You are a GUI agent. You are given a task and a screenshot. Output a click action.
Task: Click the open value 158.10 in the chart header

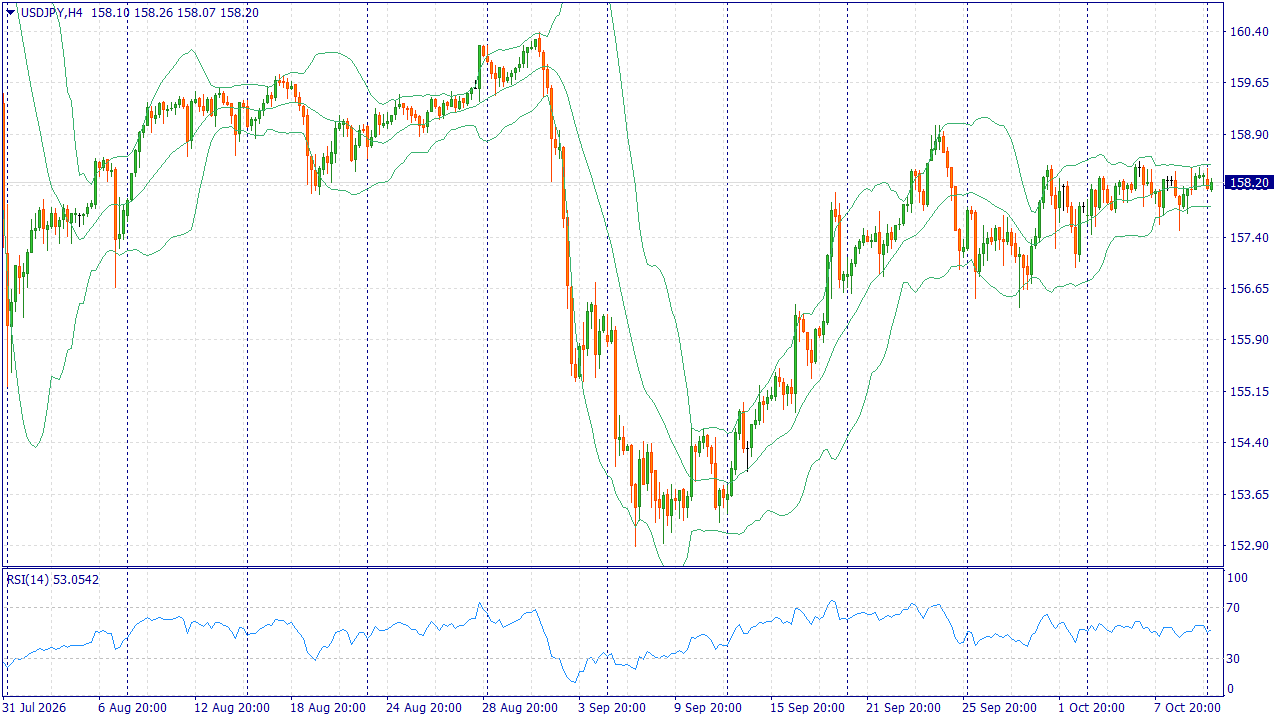click(109, 12)
